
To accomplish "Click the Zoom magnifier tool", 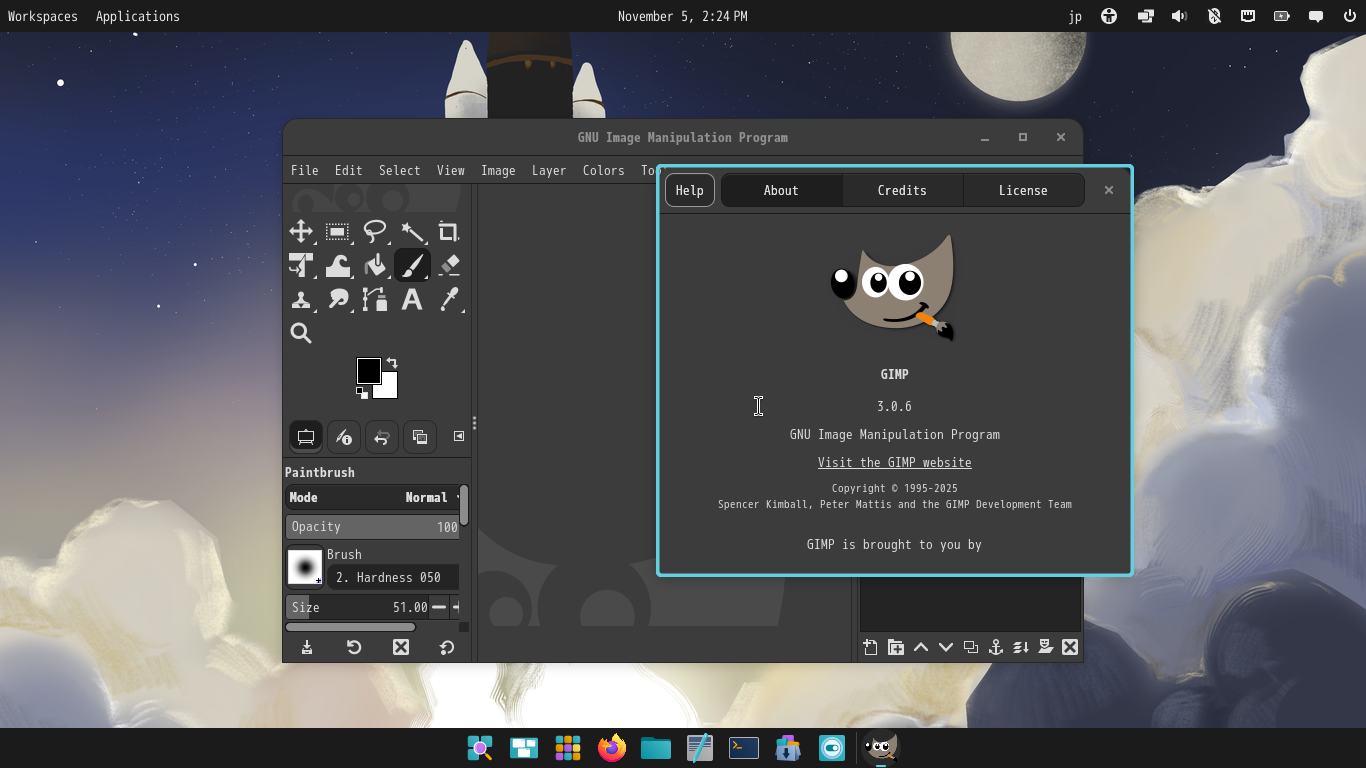I will tap(301, 333).
